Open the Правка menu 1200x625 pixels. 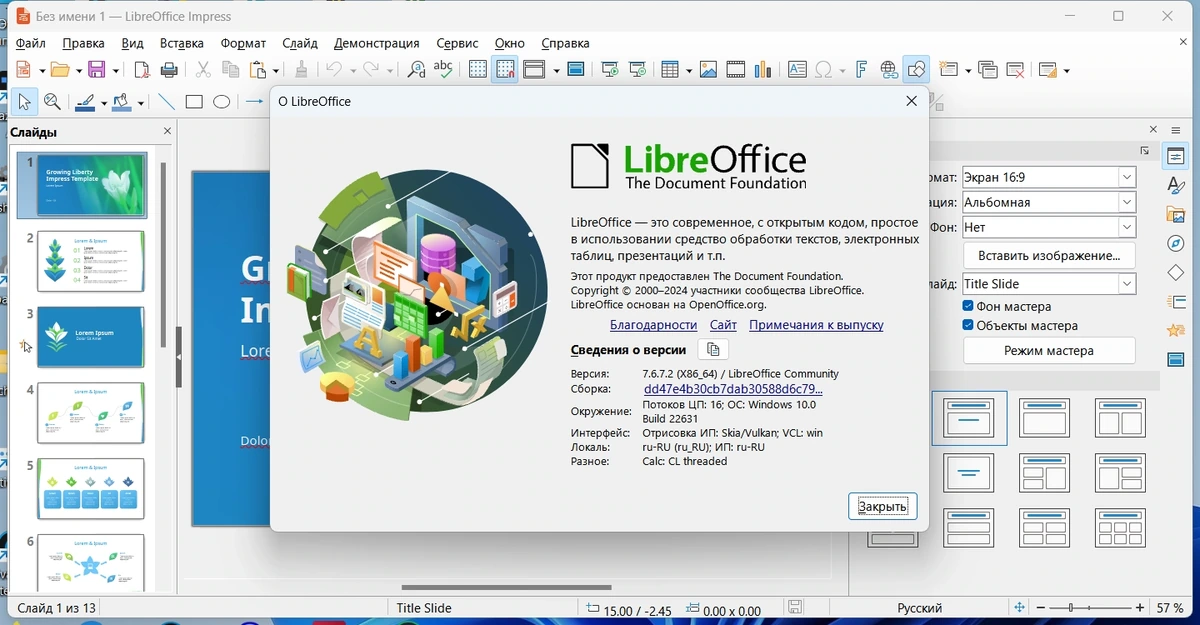click(x=83, y=43)
